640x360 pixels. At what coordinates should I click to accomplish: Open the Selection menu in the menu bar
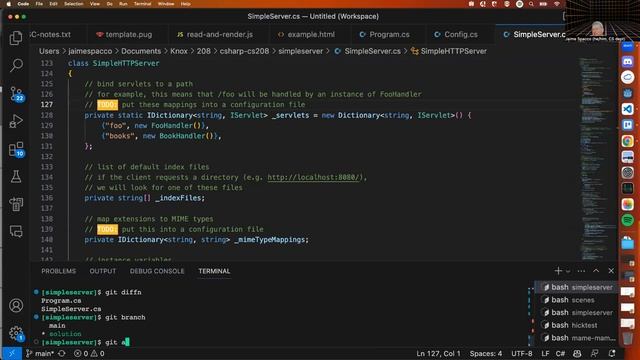coord(73,4)
